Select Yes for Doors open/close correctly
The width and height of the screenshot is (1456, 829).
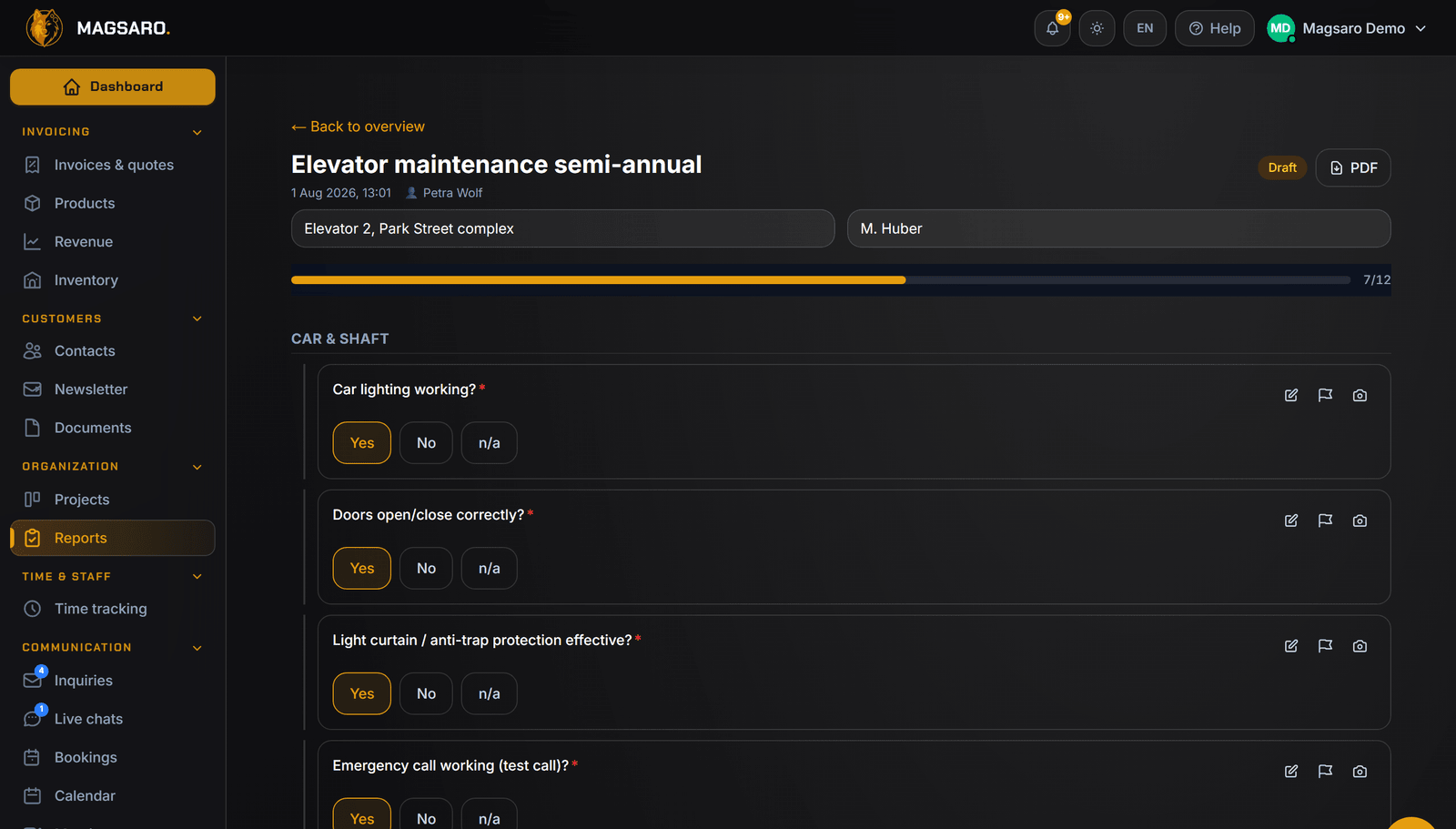coord(362,569)
